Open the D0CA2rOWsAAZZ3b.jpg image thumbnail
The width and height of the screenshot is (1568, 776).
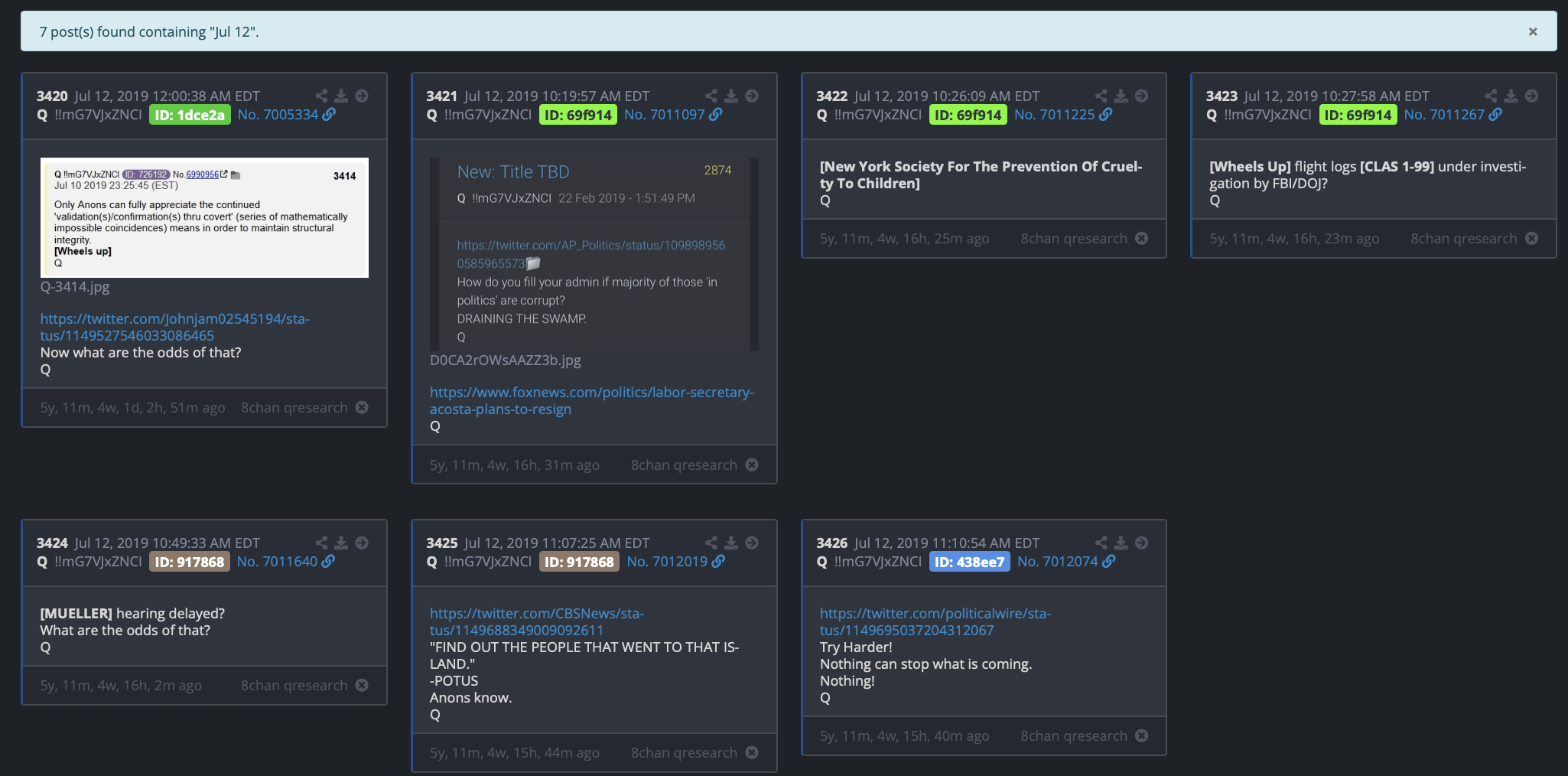click(x=594, y=254)
